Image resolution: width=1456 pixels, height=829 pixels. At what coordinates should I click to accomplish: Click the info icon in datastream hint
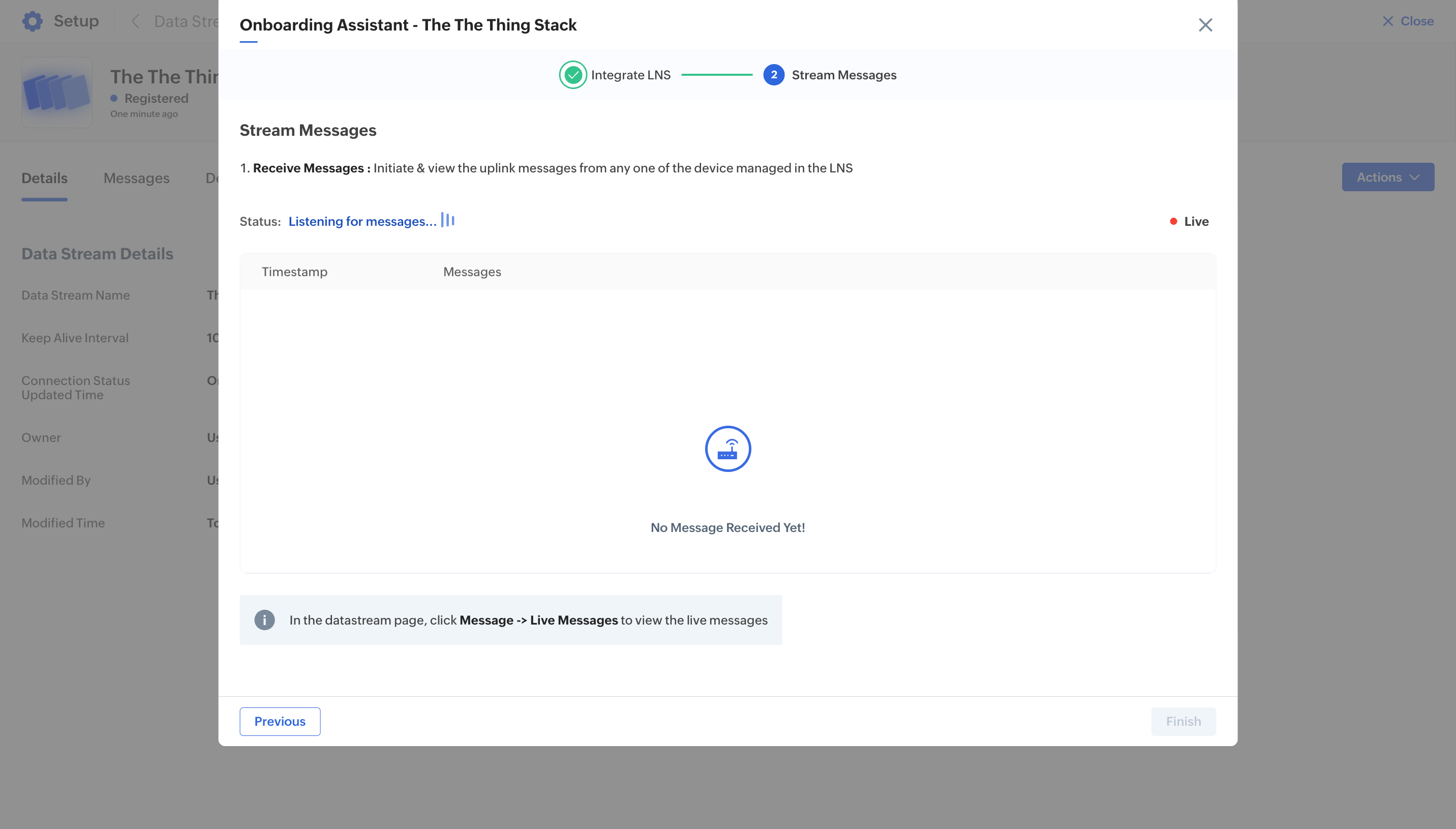tap(264, 620)
